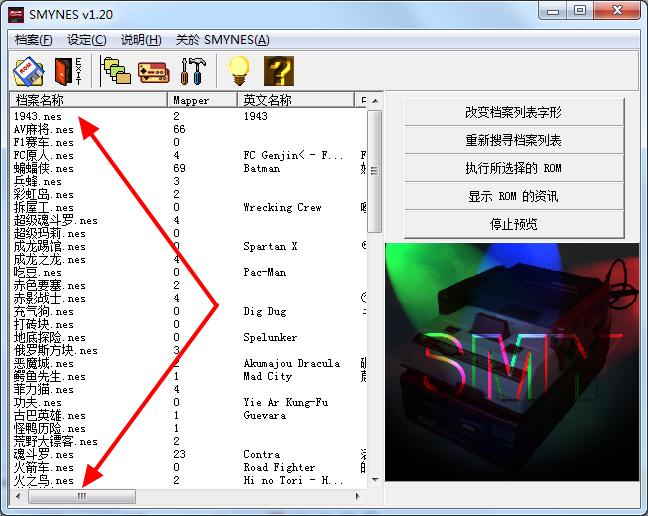Click the Spelunker English name cell
The image size is (648, 516).
click(270, 338)
